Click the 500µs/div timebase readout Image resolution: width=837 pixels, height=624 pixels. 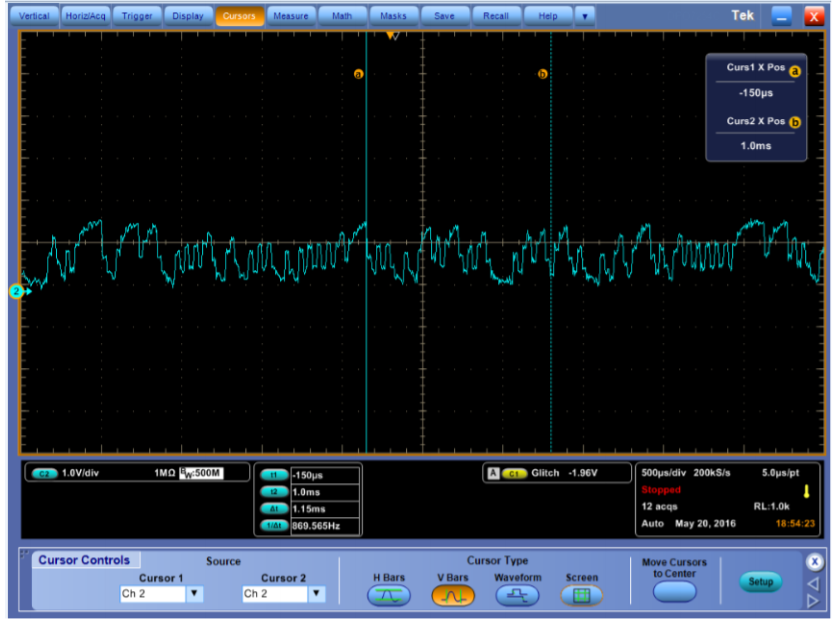(664, 473)
